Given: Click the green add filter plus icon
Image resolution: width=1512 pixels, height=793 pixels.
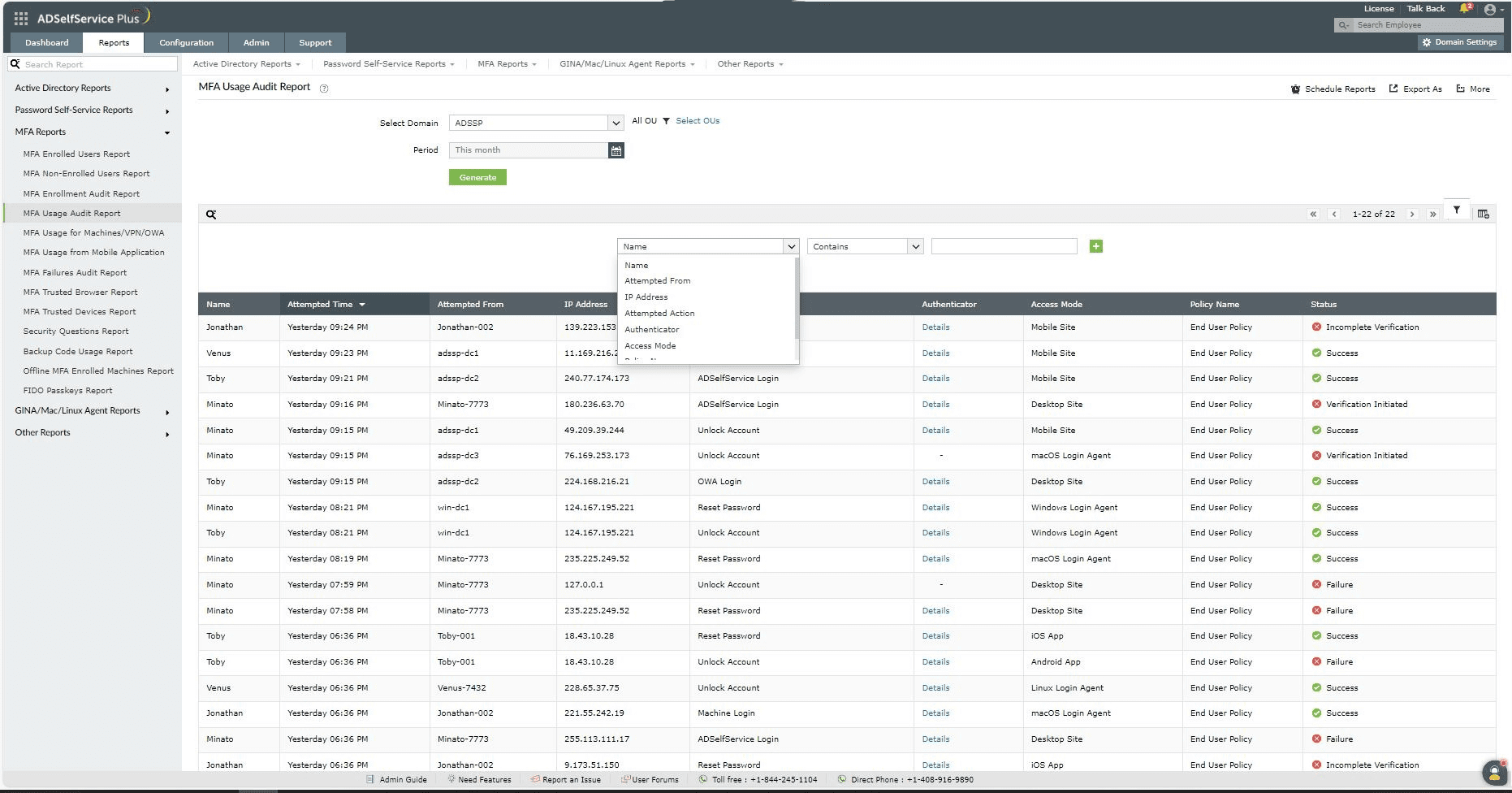Looking at the screenshot, I should click(1095, 246).
